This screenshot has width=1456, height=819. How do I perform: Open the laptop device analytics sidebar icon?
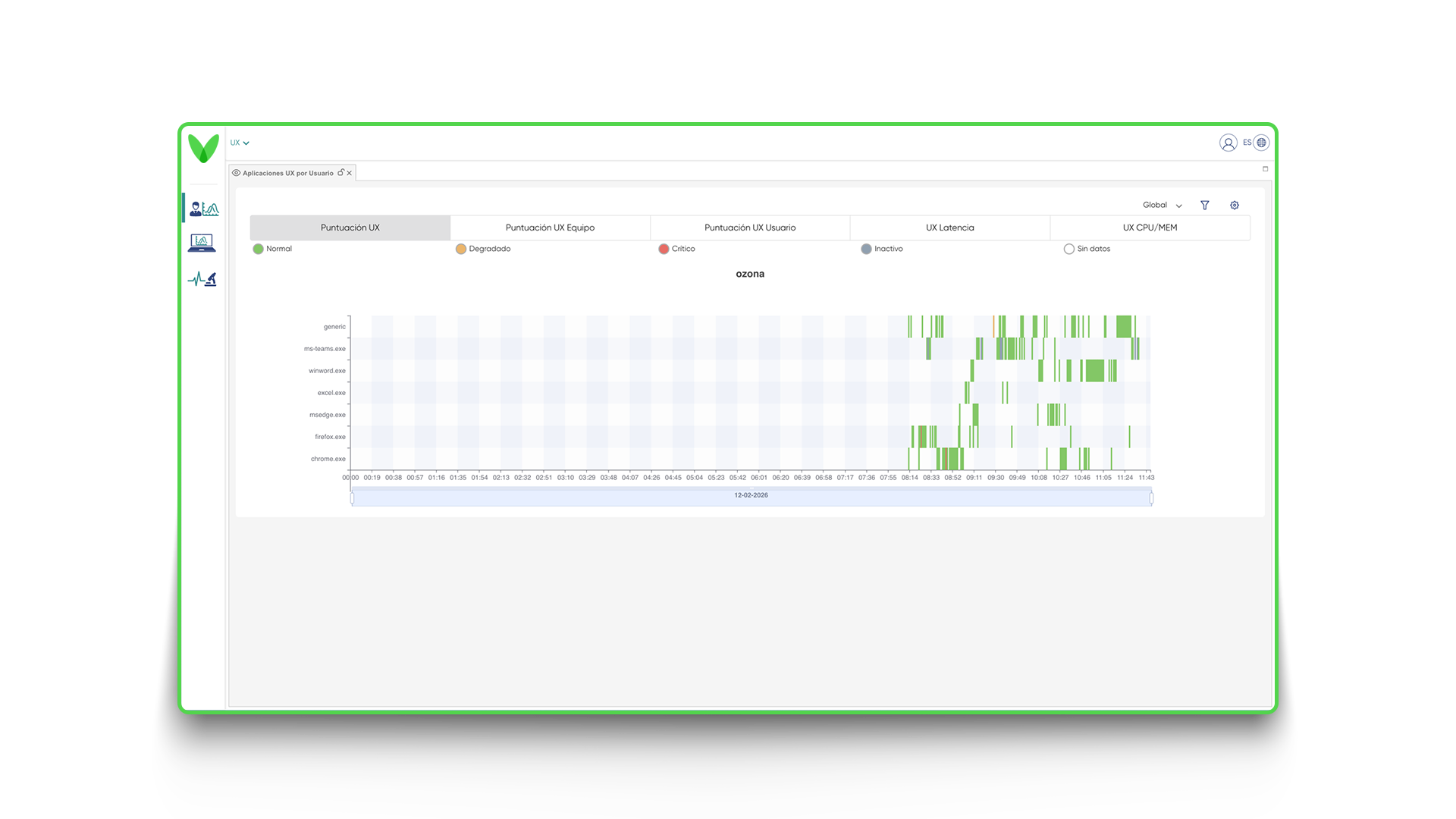pyautogui.click(x=202, y=243)
